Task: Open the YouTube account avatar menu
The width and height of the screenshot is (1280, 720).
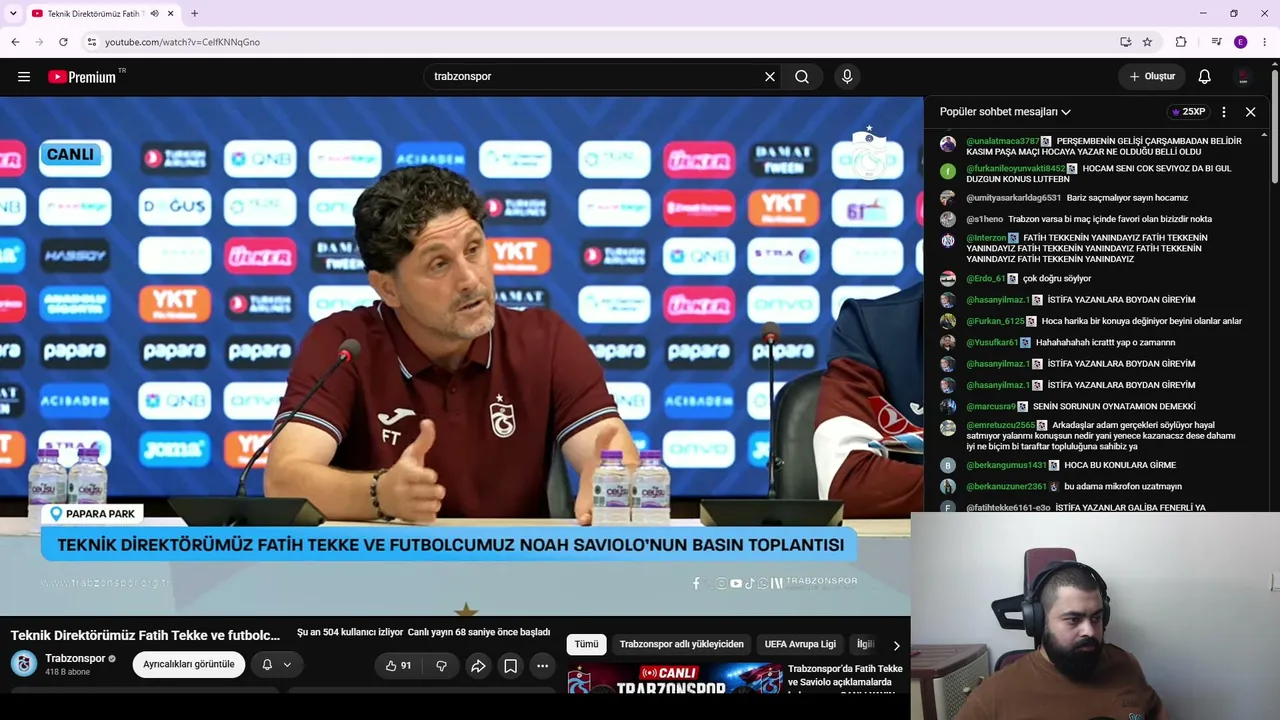Action: click(1243, 77)
